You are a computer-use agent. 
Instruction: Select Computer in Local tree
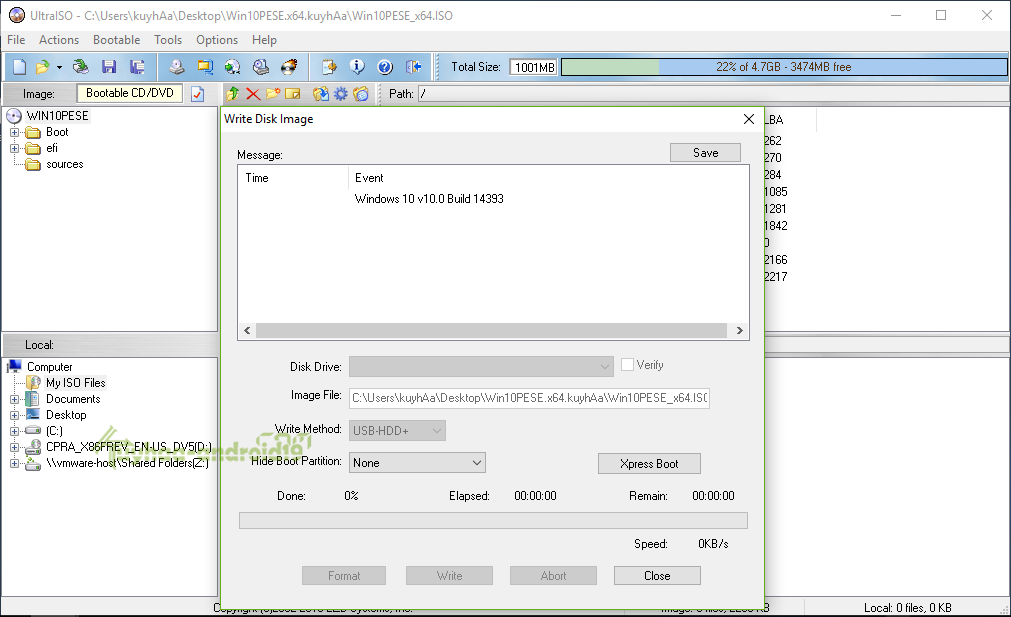click(x=50, y=367)
